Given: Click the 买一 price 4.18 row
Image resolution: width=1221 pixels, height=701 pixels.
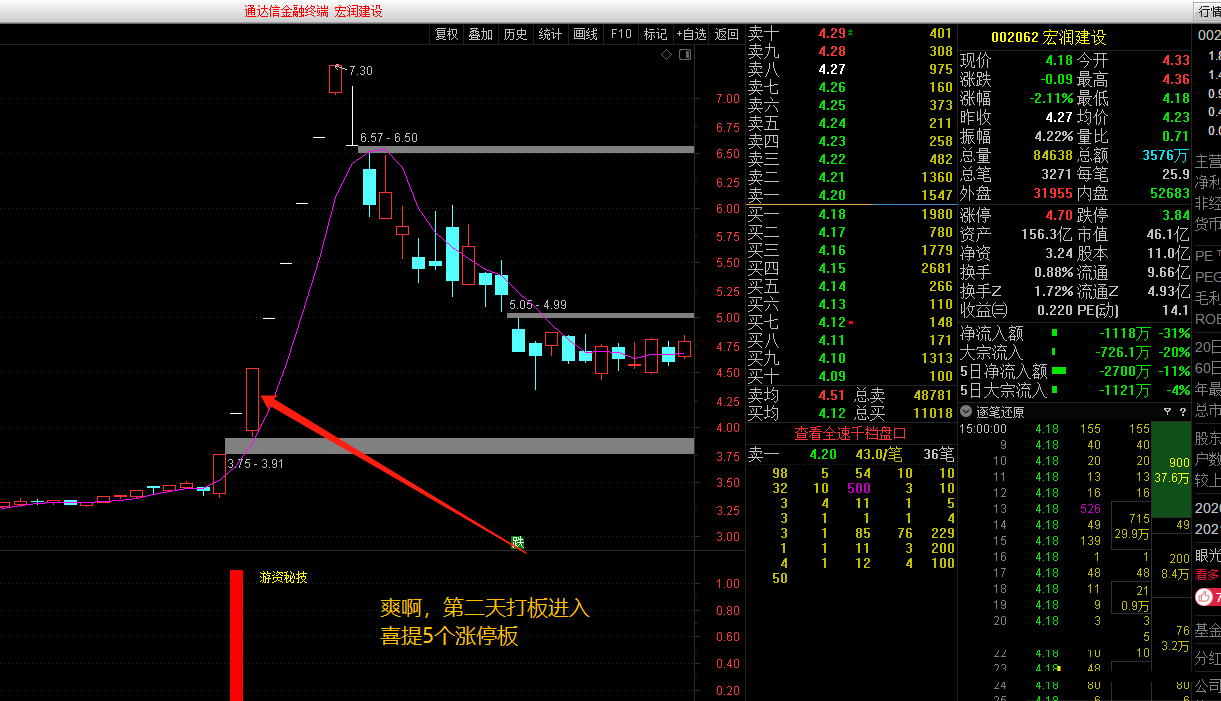Looking at the screenshot, I should (851, 214).
